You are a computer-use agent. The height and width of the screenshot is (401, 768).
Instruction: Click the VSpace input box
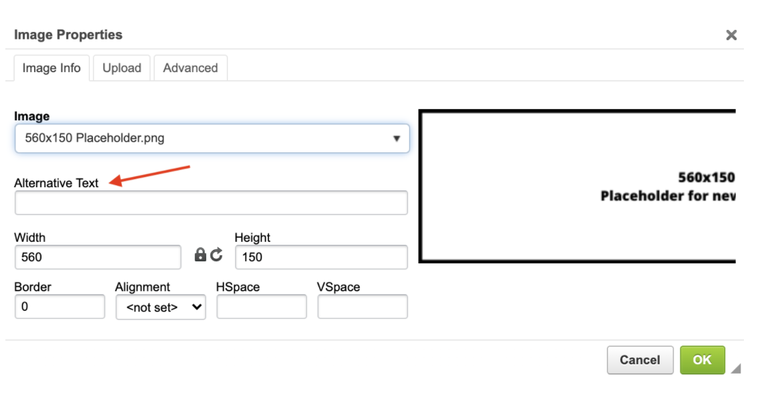[x=362, y=308]
